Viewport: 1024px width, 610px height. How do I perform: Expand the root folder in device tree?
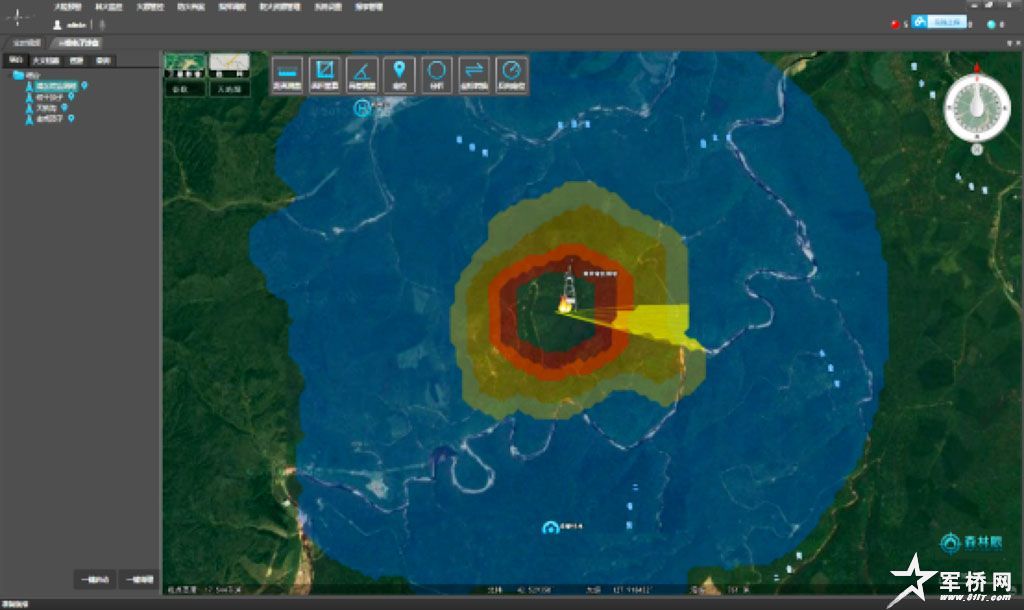click(x=18, y=75)
